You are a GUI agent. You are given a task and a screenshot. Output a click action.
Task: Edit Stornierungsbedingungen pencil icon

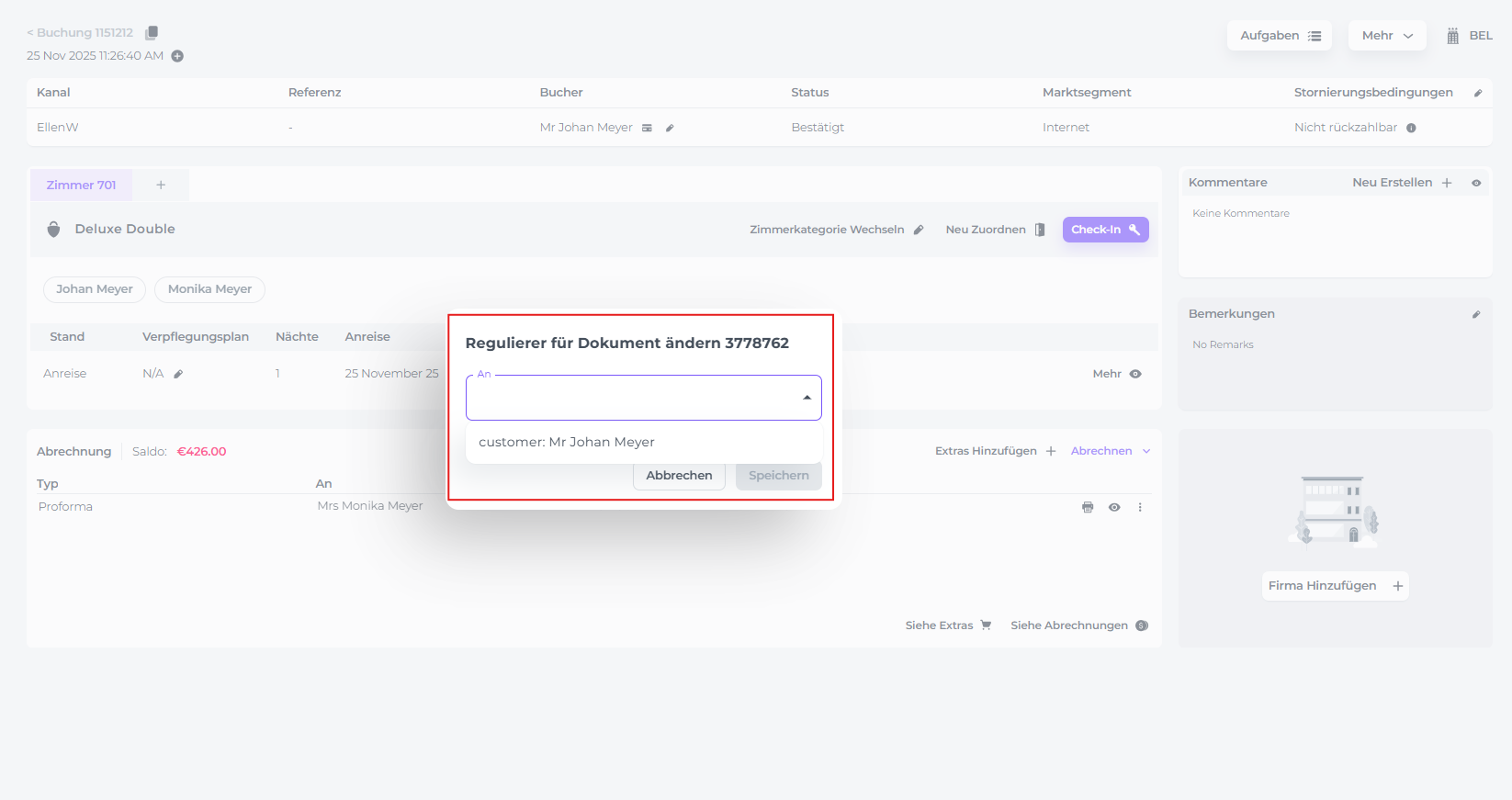[1477, 93]
